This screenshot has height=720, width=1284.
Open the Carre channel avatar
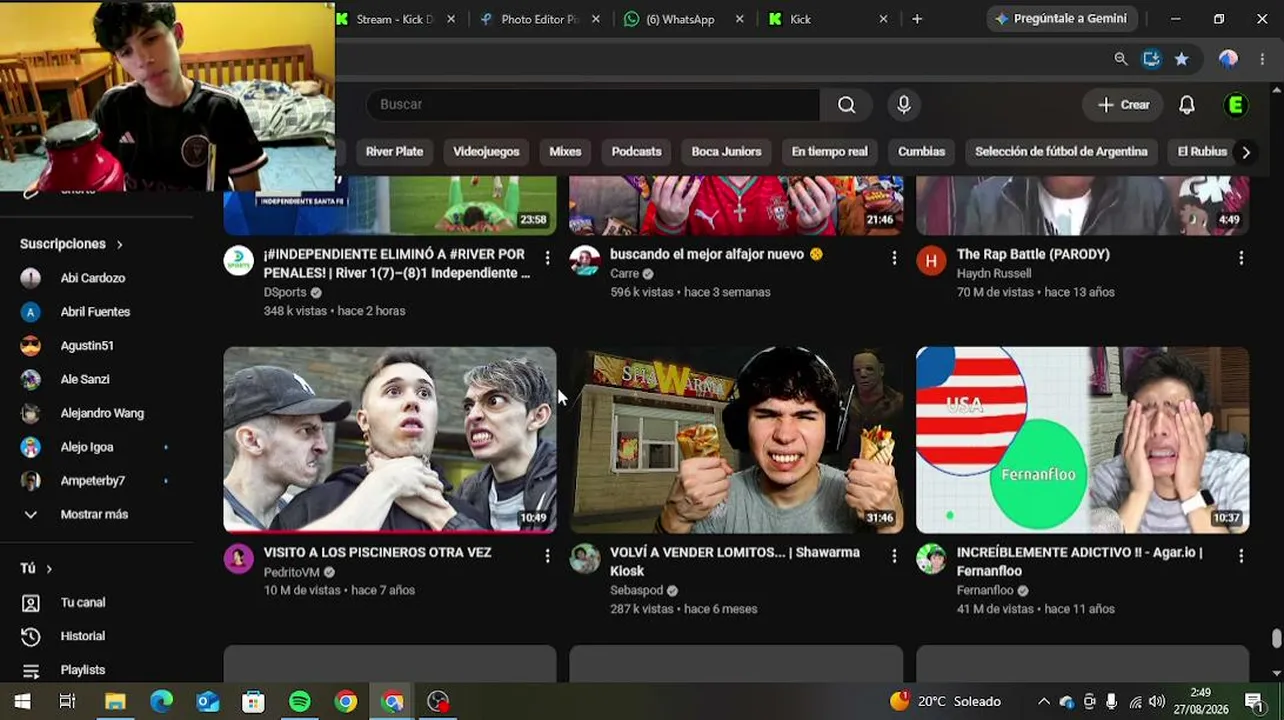click(585, 261)
